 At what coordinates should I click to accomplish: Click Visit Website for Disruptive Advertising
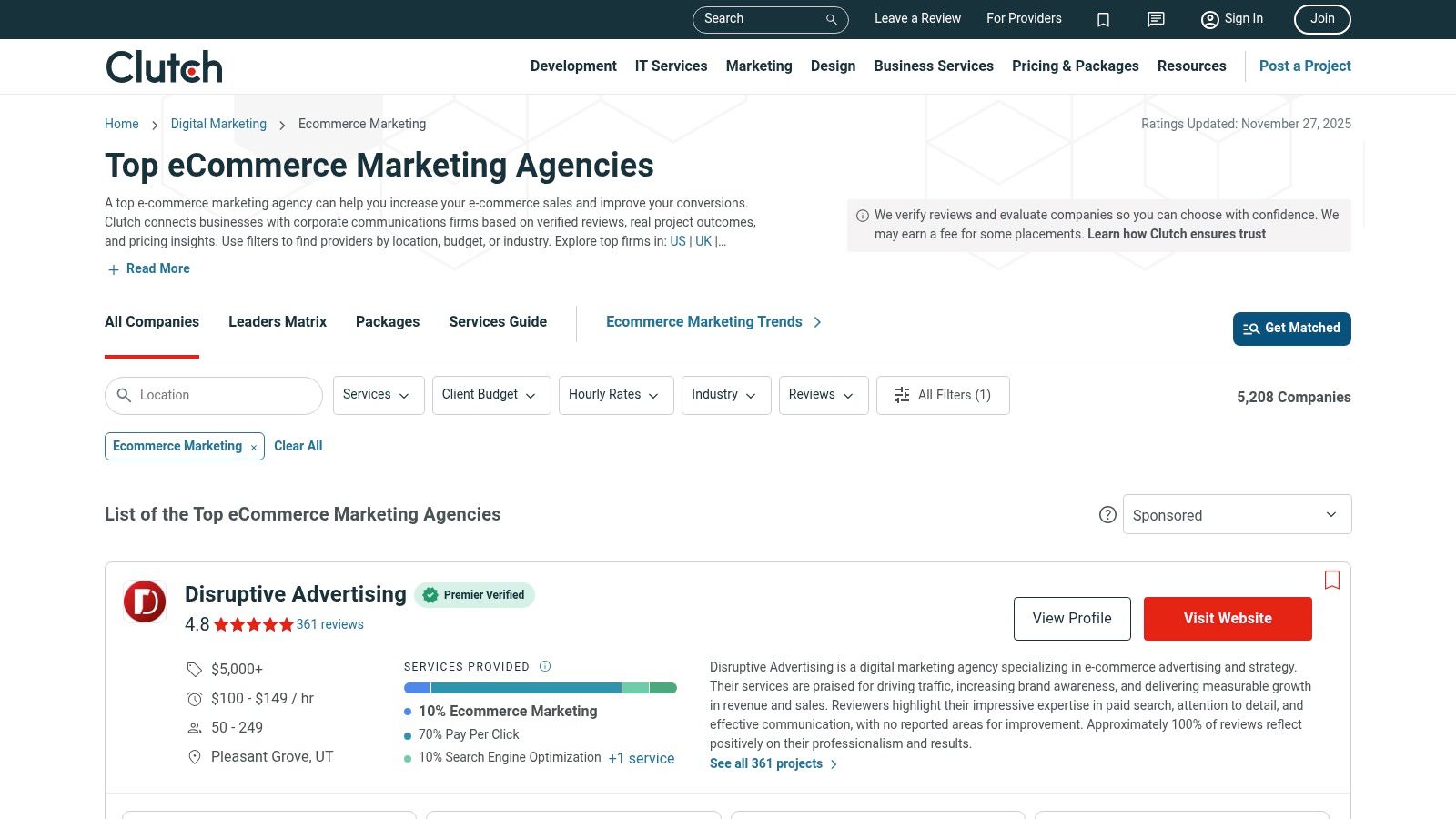click(x=1227, y=618)
